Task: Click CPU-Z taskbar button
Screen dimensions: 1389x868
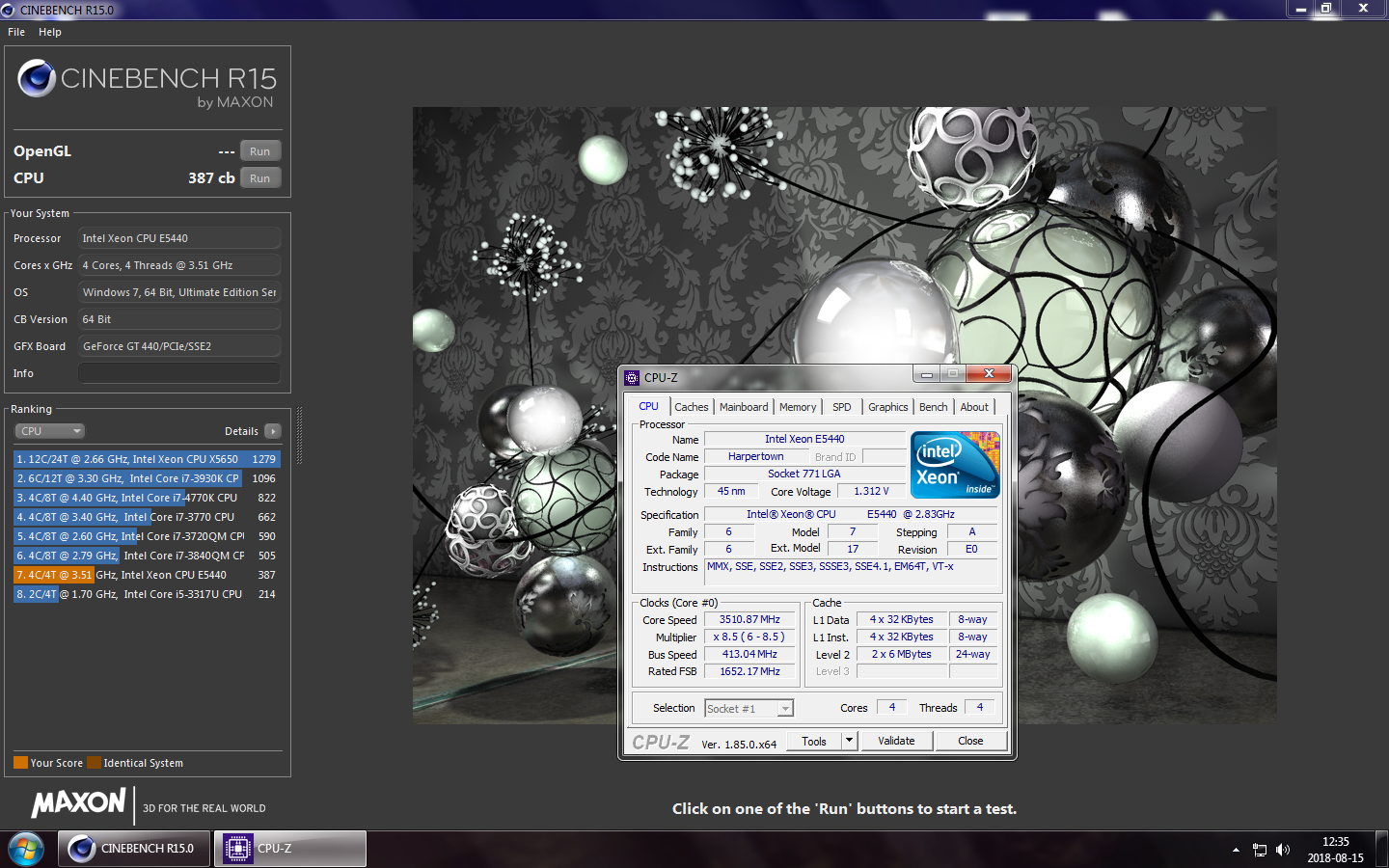Action: click(290, 849)
